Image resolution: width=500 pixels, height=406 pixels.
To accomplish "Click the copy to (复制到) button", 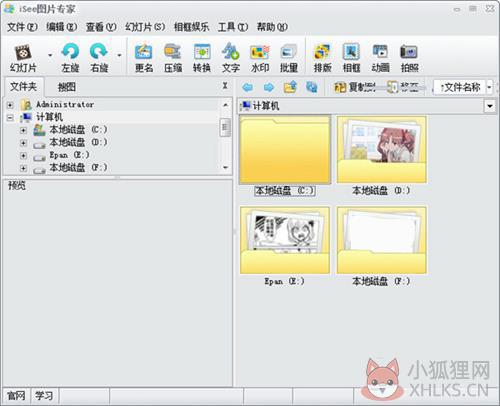I will 355,87.
